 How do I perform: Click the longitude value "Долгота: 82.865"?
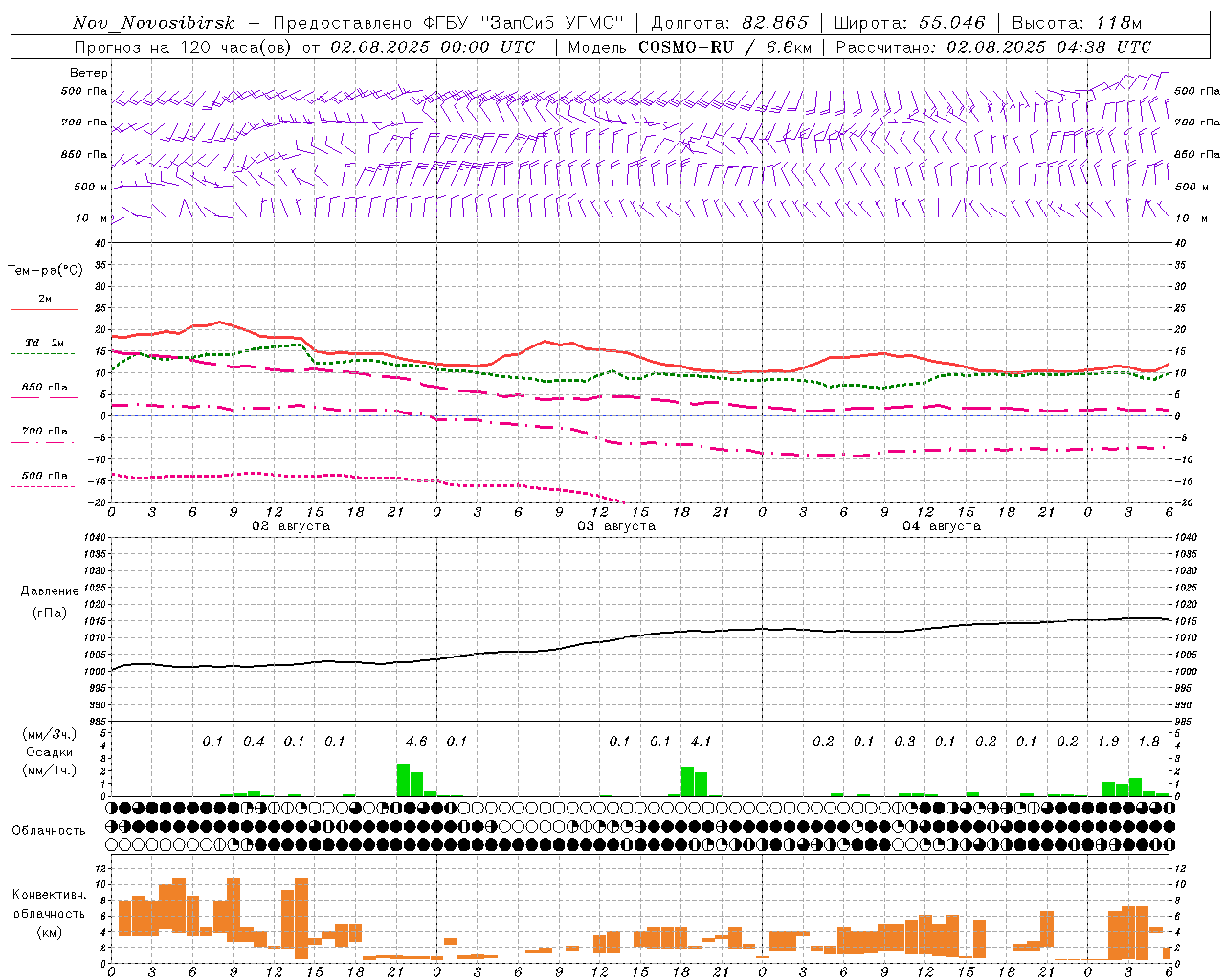730,23
